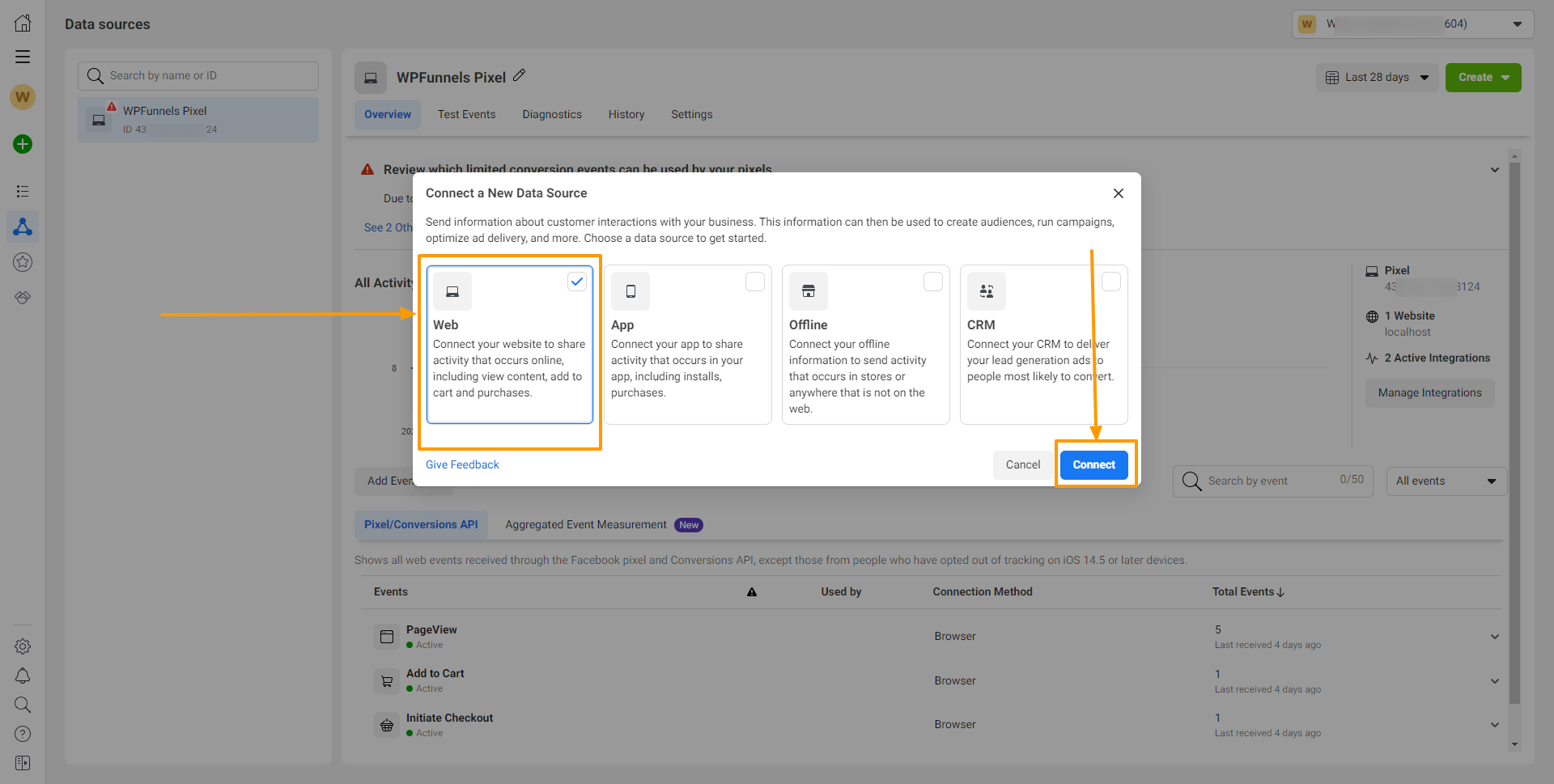Viewport: 1554px width, 784px height.
Task: Expand the PageView event row
Action: click(x=1495, y=637)
